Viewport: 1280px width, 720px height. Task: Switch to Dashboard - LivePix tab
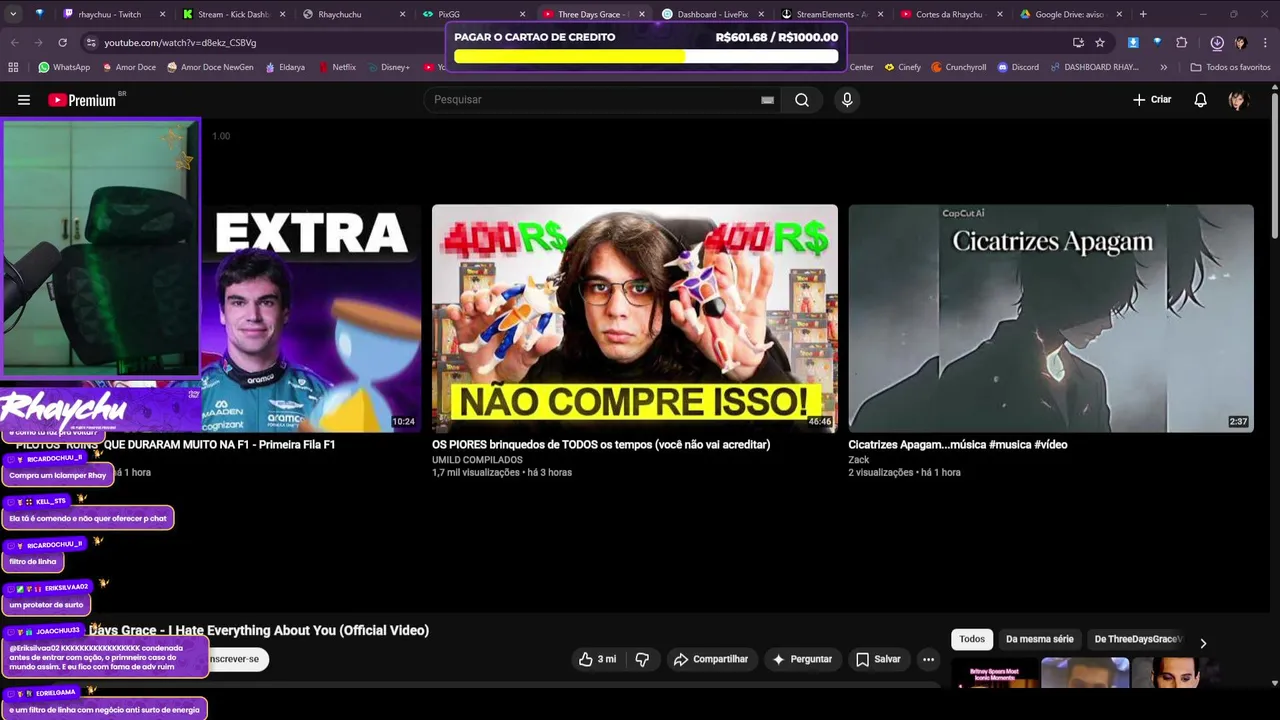712,14
